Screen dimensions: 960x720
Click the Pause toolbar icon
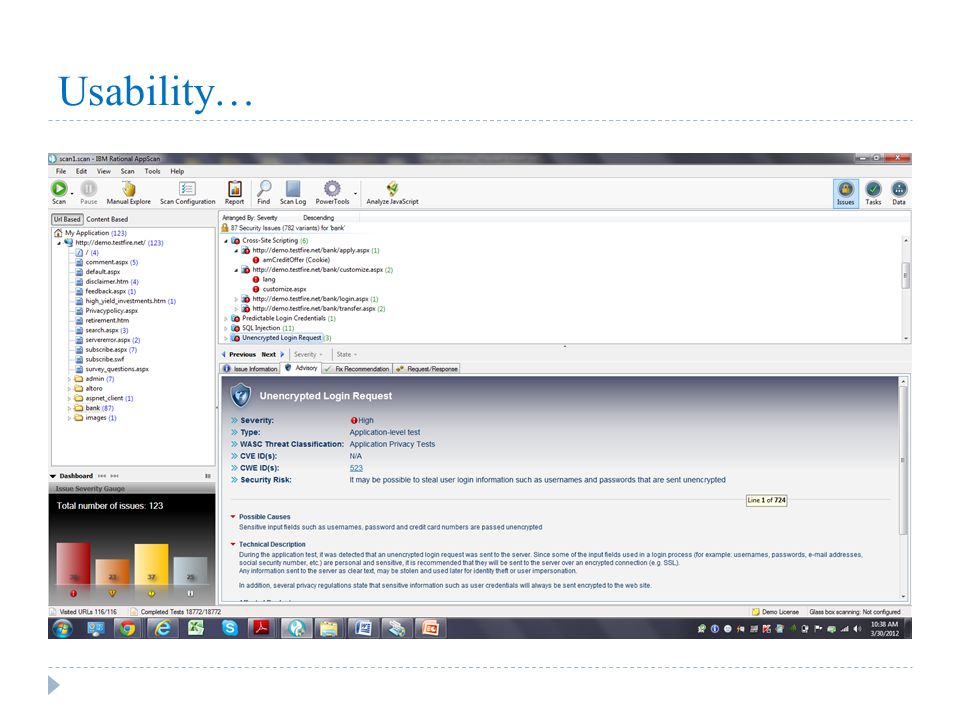tap(89, 189)
